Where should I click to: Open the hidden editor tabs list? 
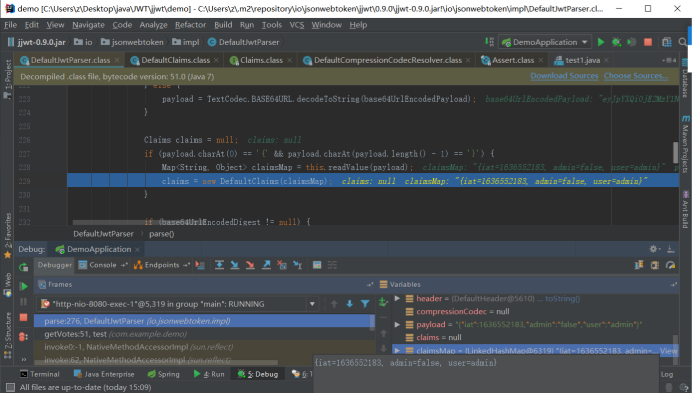pyautogui.click(x=669, y=60)
